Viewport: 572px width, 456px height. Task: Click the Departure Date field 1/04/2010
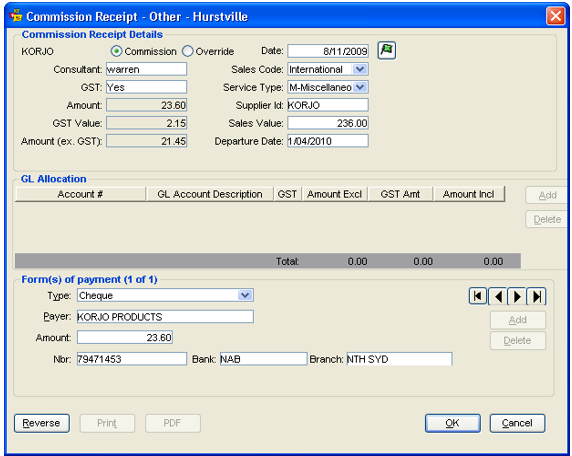click(328, 141)
